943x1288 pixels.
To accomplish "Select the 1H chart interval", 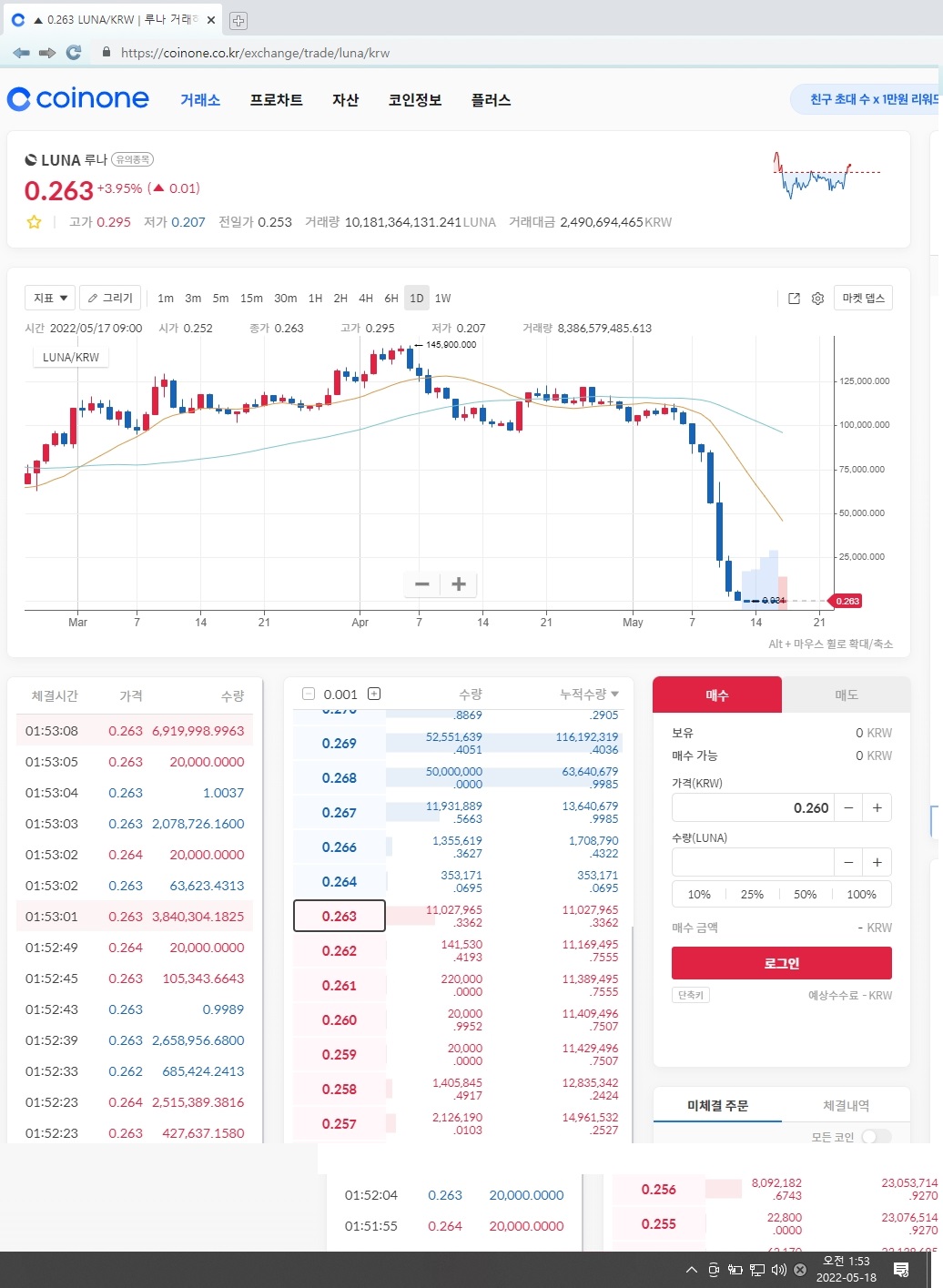I will coord(315,299).
